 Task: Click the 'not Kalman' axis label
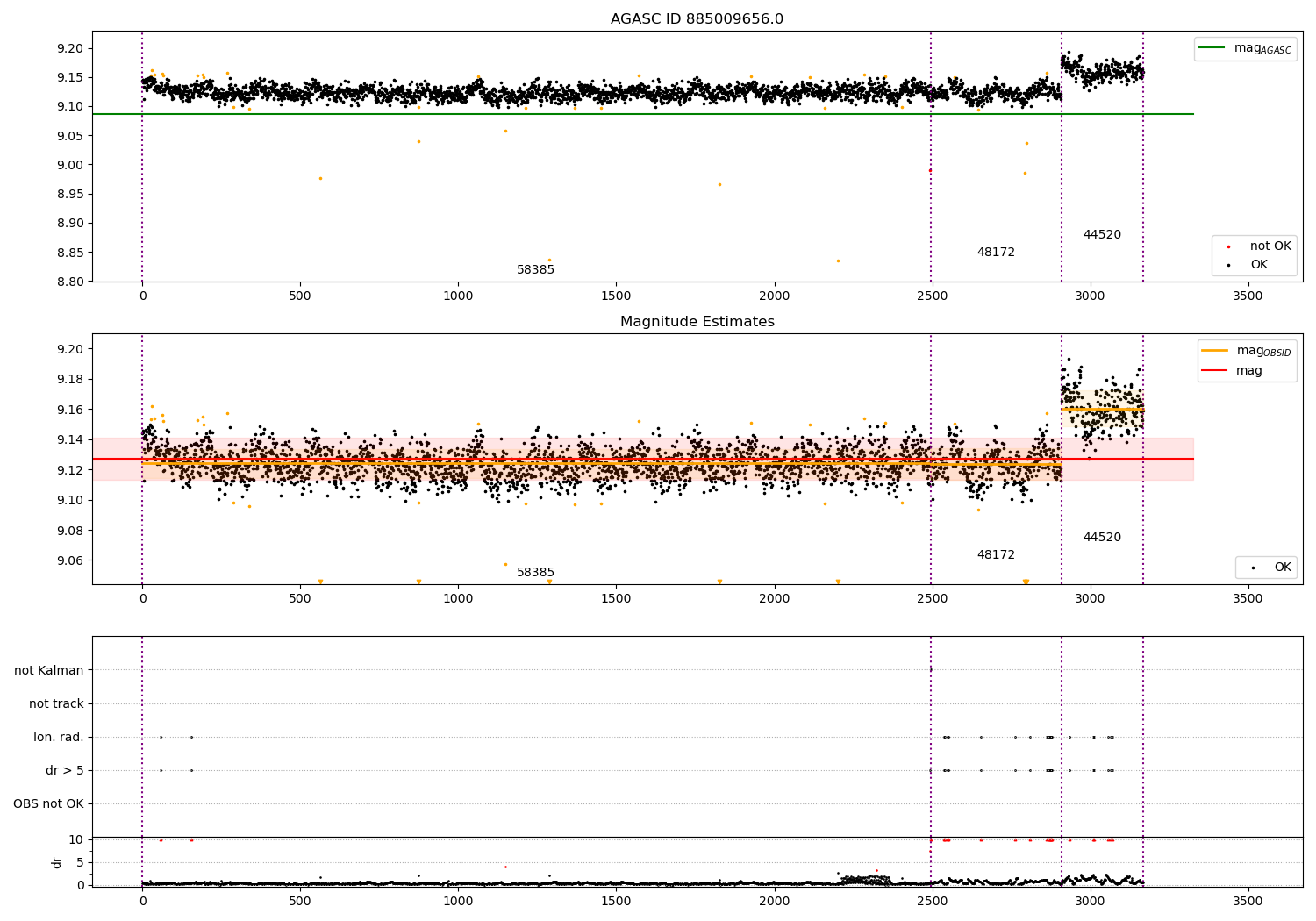49,670
